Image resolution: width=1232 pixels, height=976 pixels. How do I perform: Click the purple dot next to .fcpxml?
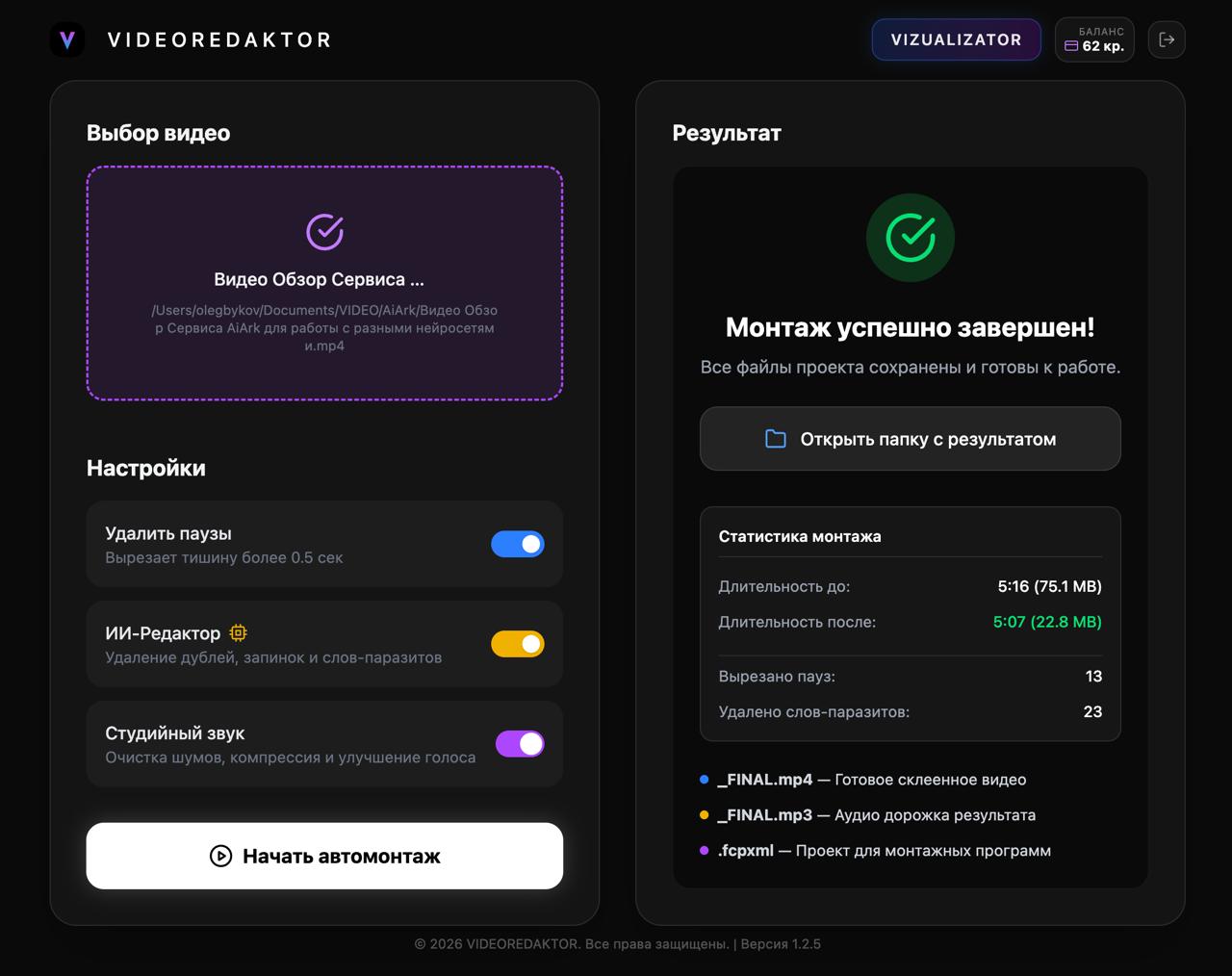point(705,851)
